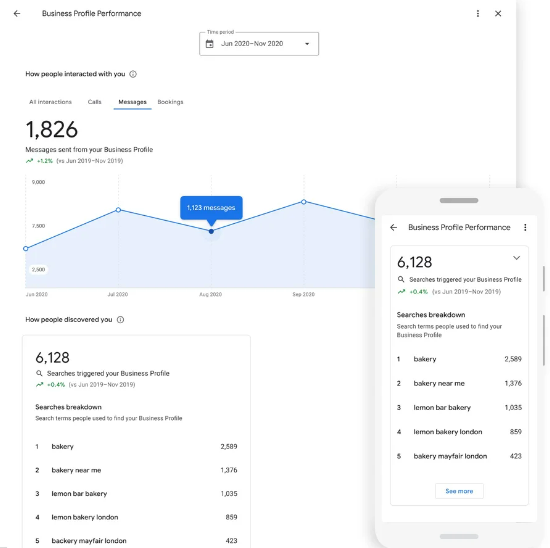Open the Time period dropdown

(259, 44)
